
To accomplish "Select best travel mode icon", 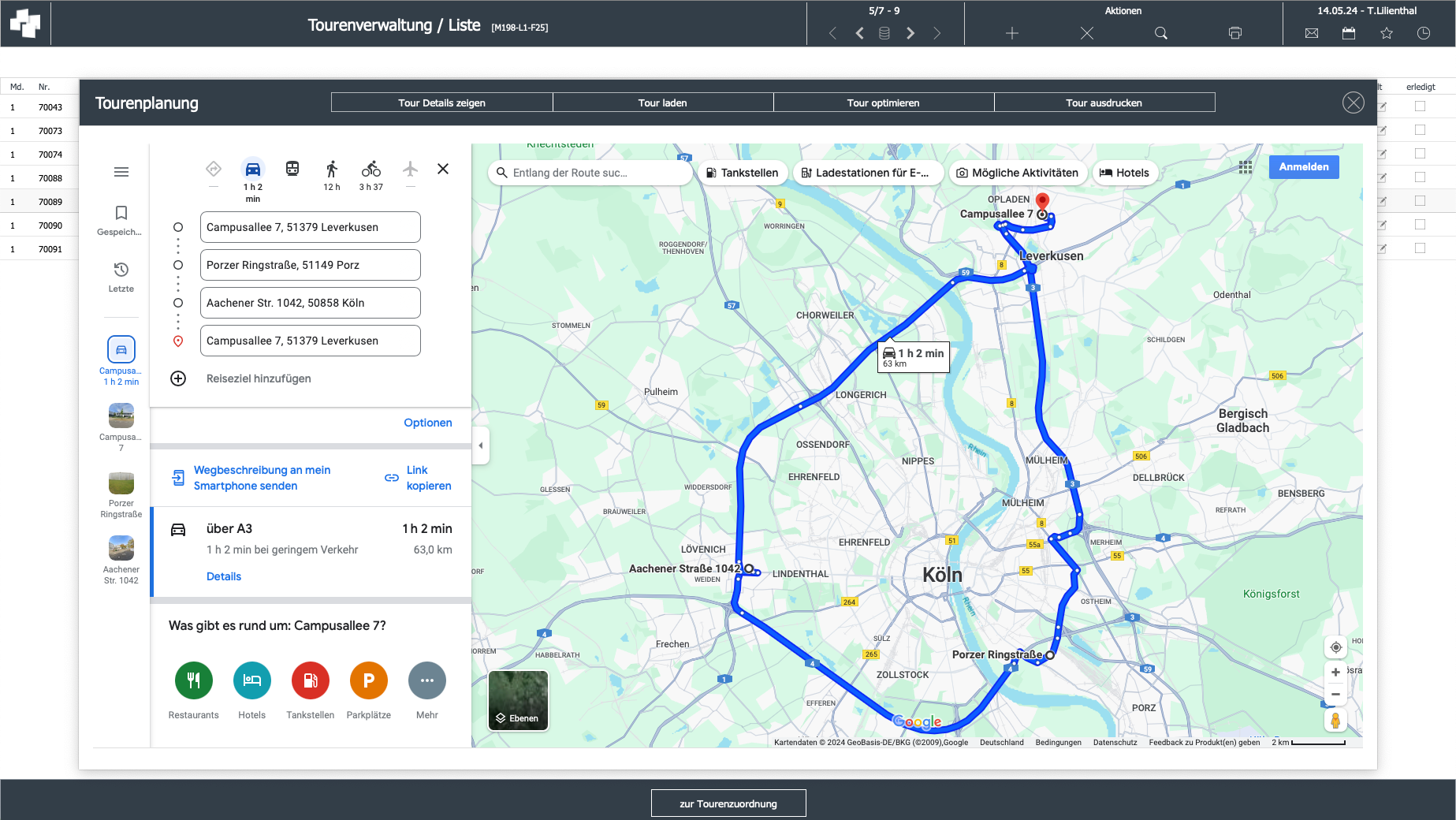I will pyautogui.click(x=214, y=169).
